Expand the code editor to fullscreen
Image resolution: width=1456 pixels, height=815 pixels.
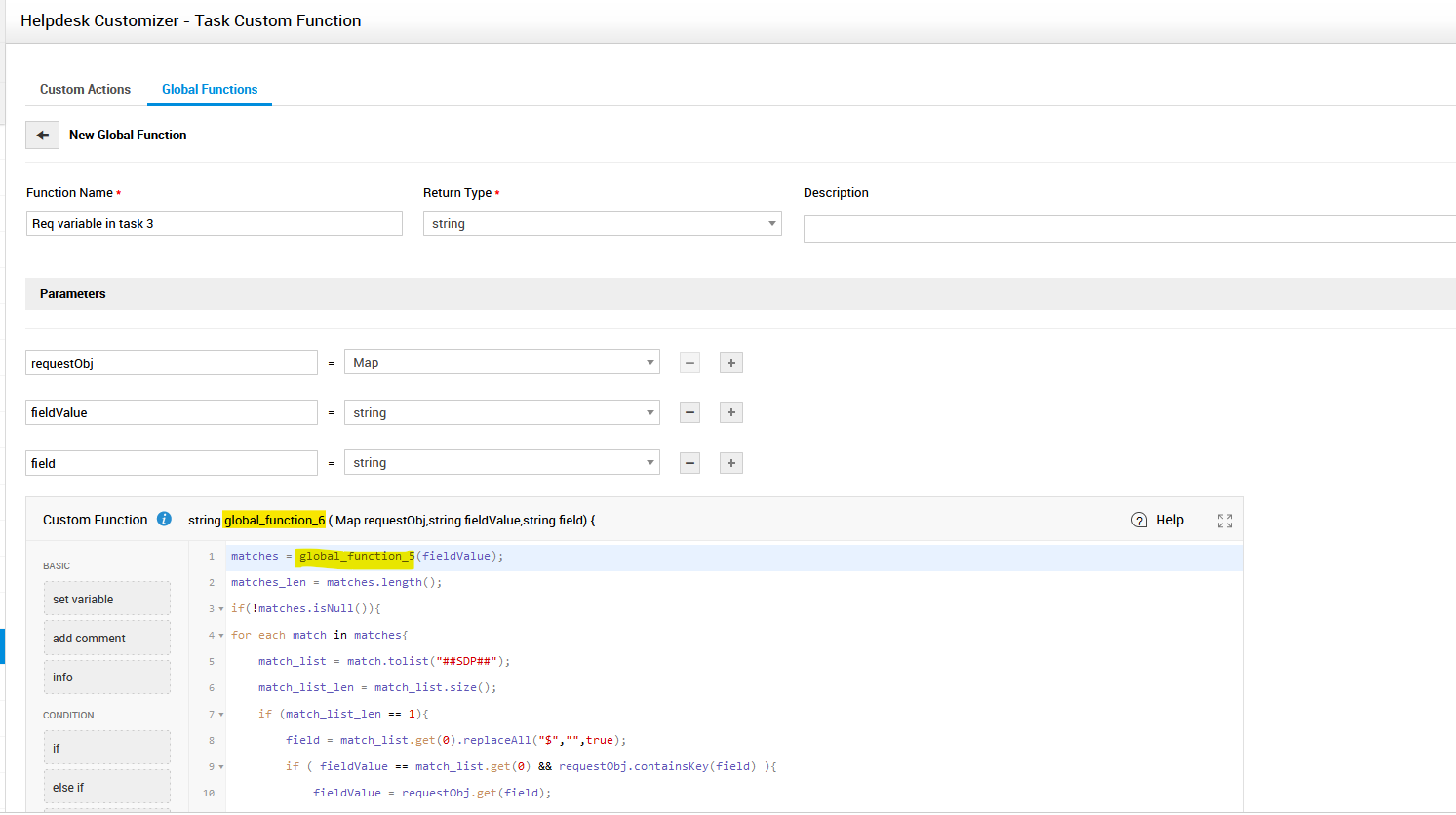click(x=1224, y=521)
